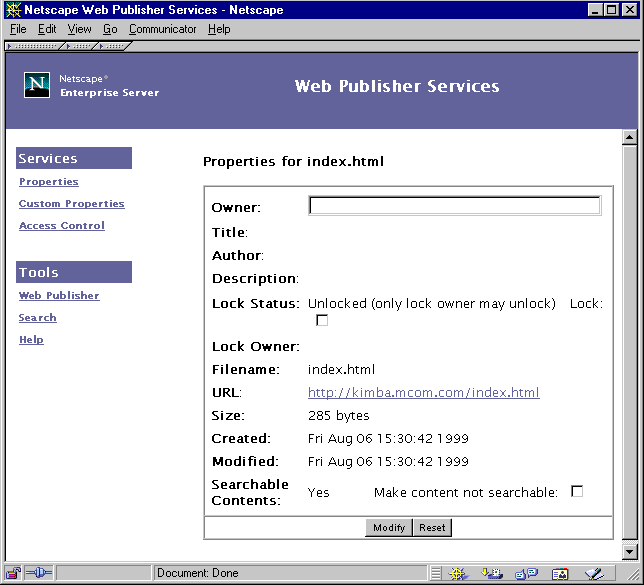Open the Web Publisher link under Tools
644x585 pixels.
[59, 295]
